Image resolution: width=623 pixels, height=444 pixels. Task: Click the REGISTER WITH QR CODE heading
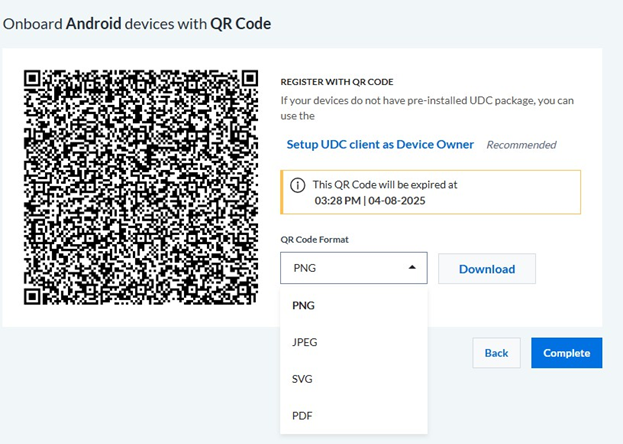[337, 82]
